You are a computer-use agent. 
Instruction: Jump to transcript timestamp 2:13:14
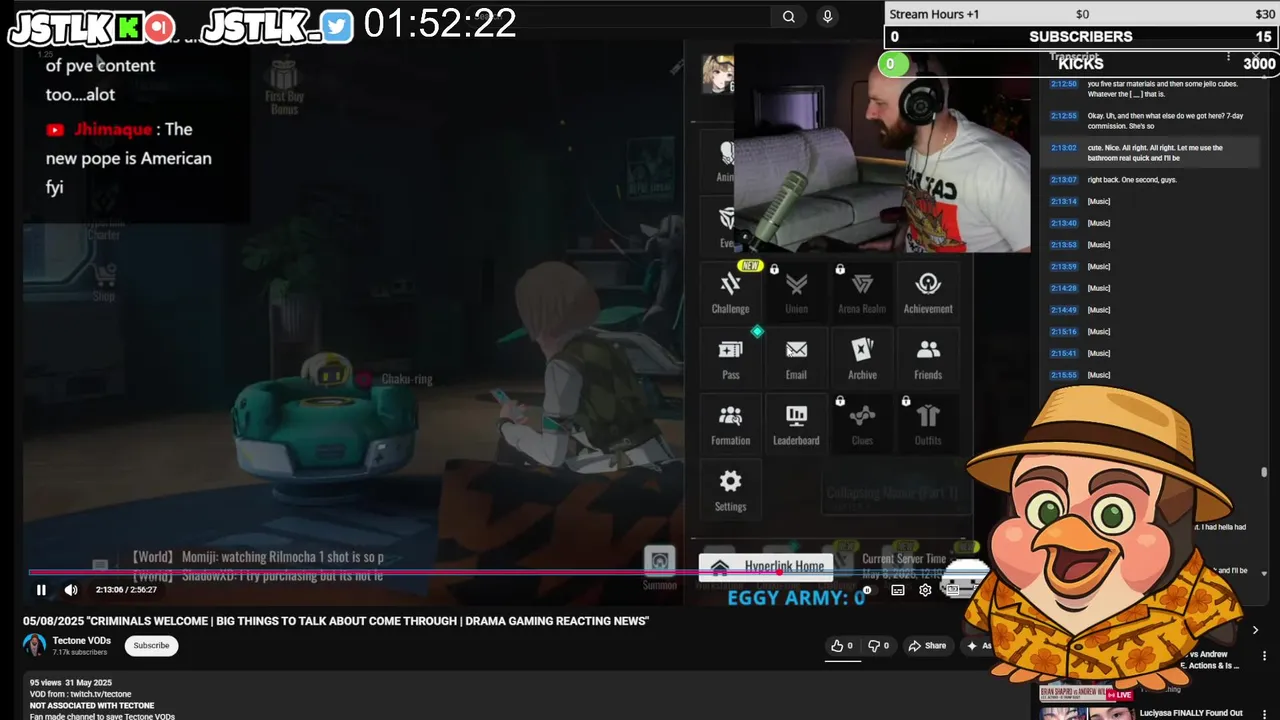[x=1063, y=202]
